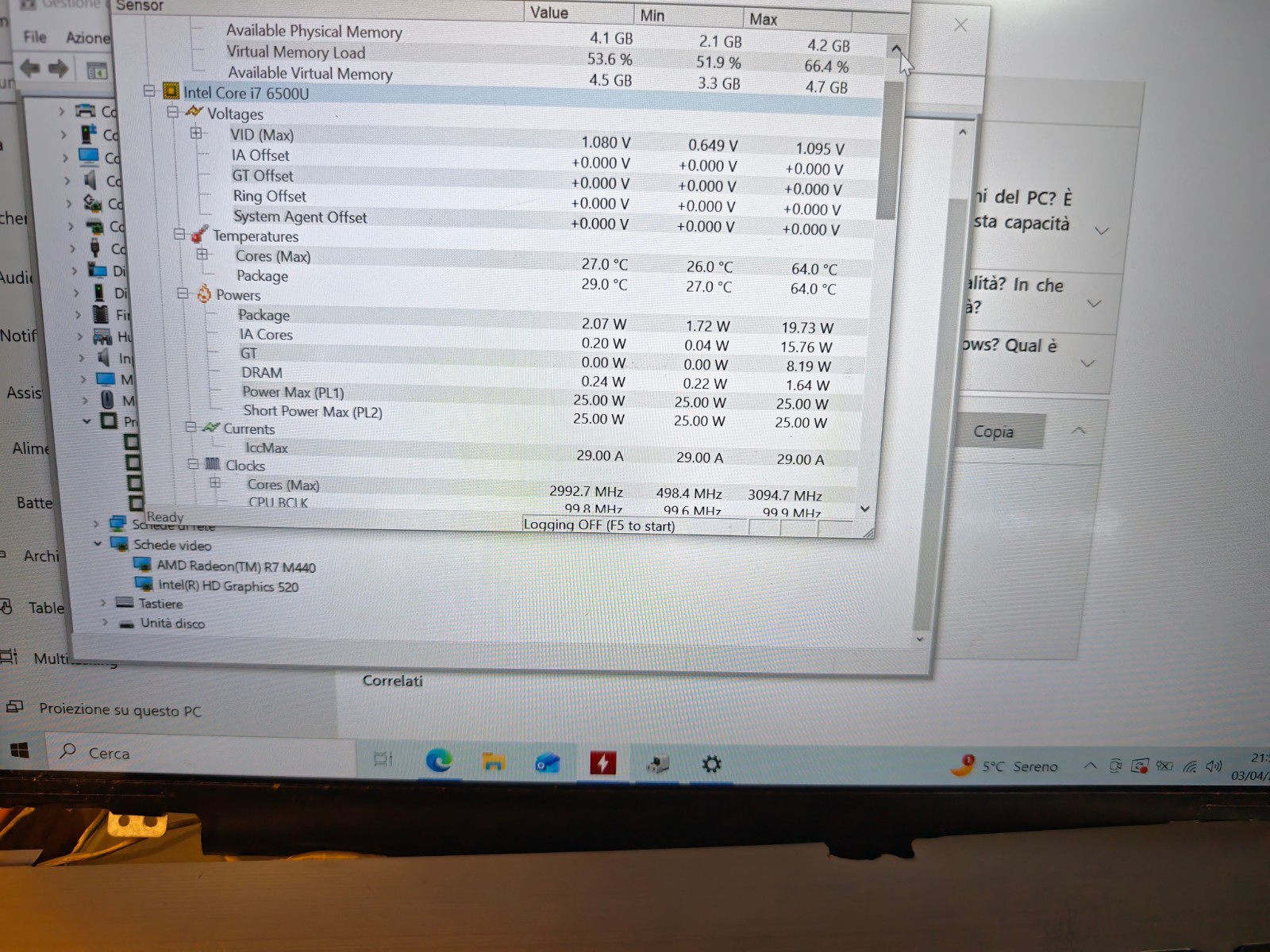Click the Voltages lightning icon in sensor tree

[x=194, y=112]
